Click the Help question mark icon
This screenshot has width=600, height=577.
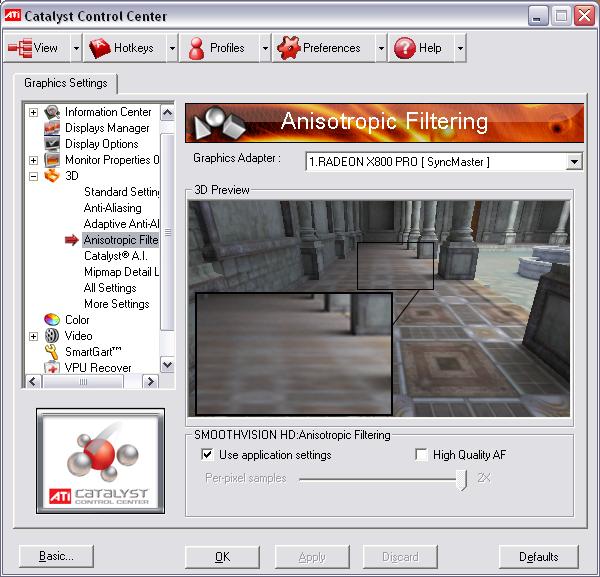pos(404,48)
